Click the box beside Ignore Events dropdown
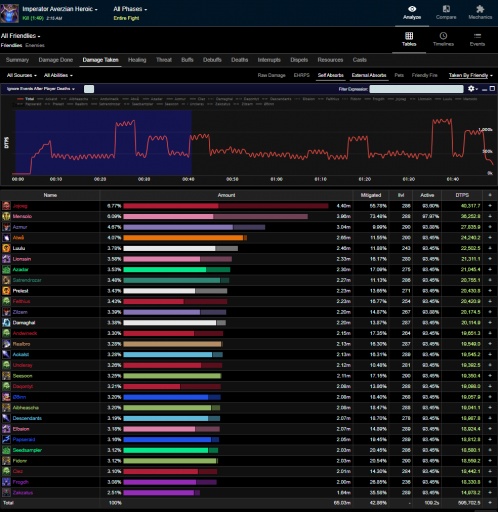This screenshot has height=512, width=498. 89,89
